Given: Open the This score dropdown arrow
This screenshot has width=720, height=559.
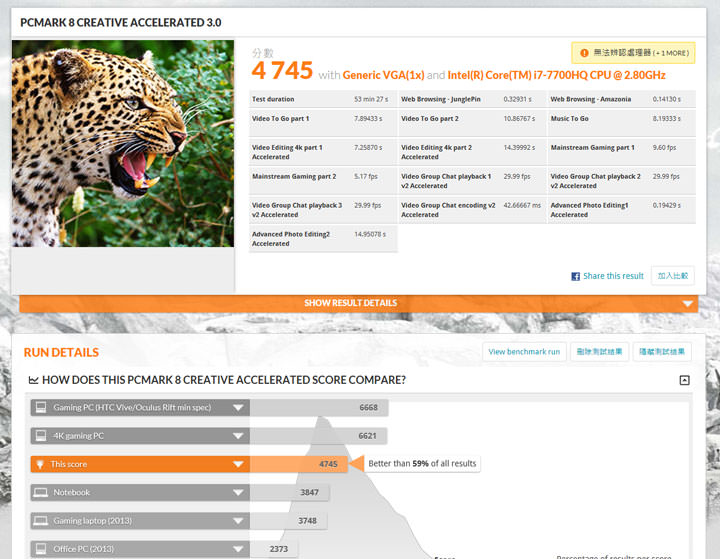Looking at the screenshot, I should coord(238,464).
